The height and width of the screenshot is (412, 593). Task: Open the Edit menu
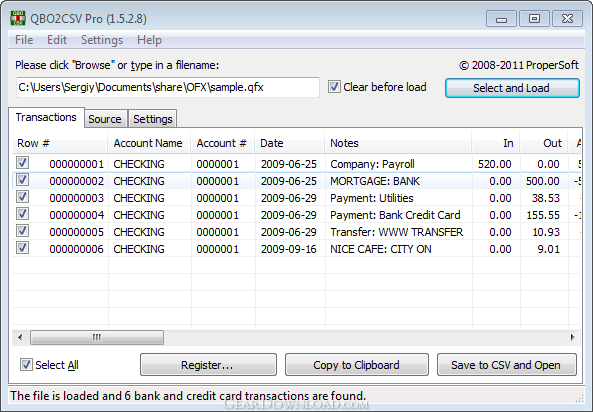pyautogui.click(x=57, y=40)
